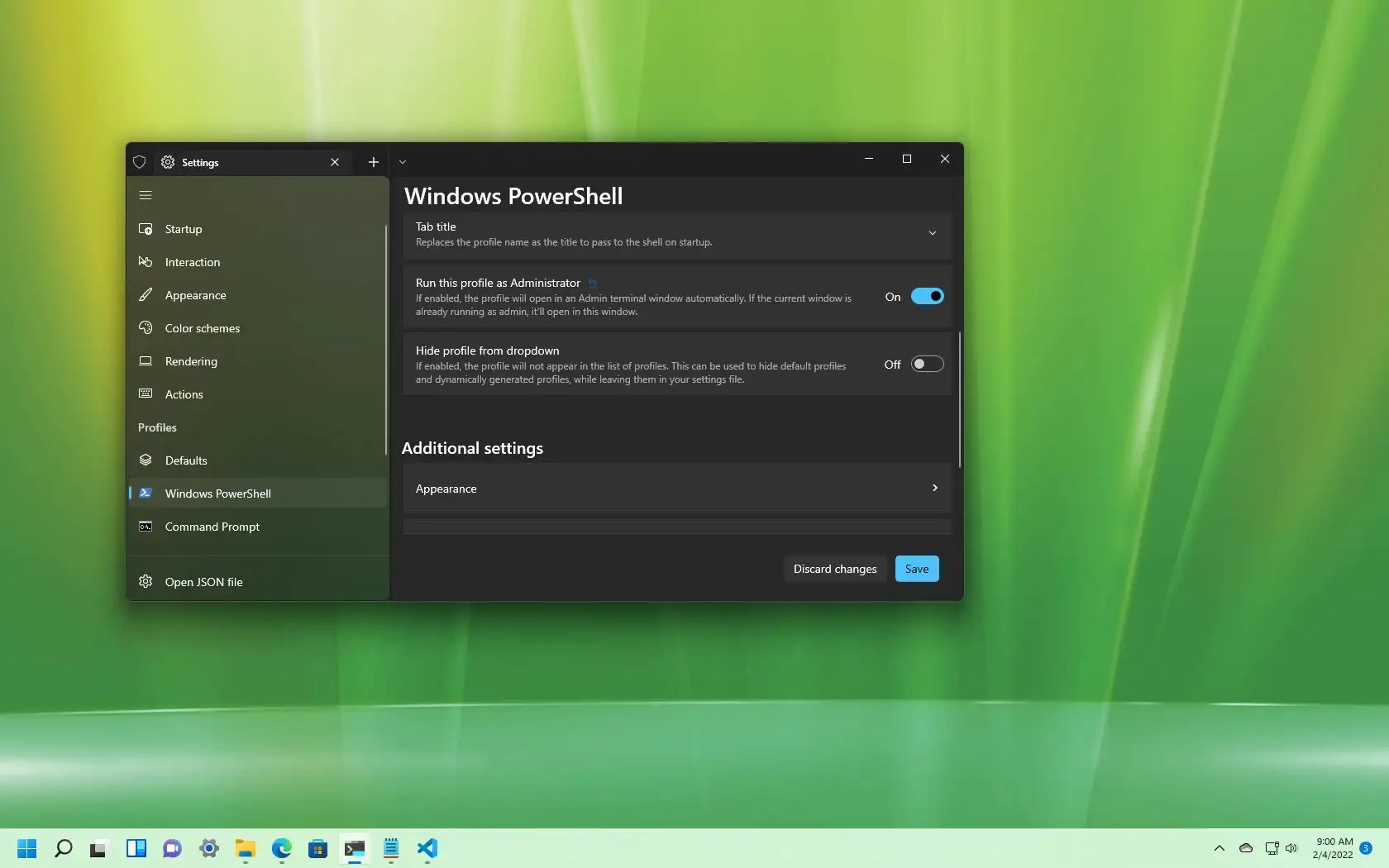This screenshot has width=1389, height=868.
Task: Toggle the hamburger menu in the sidebar
Action: pos(146,195)
